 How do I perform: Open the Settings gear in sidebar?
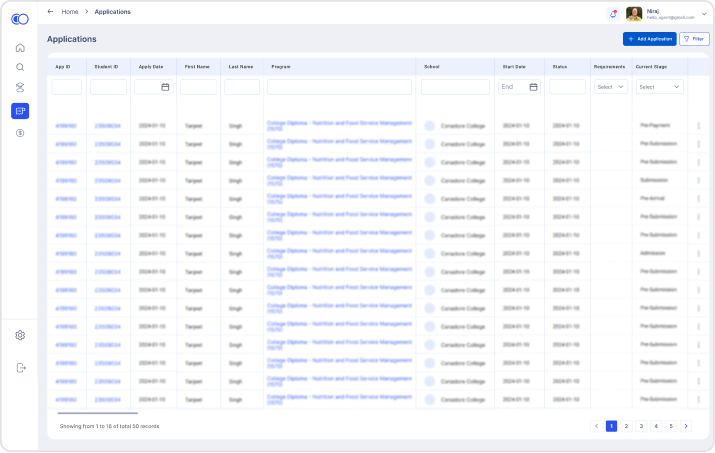(20, 335)
